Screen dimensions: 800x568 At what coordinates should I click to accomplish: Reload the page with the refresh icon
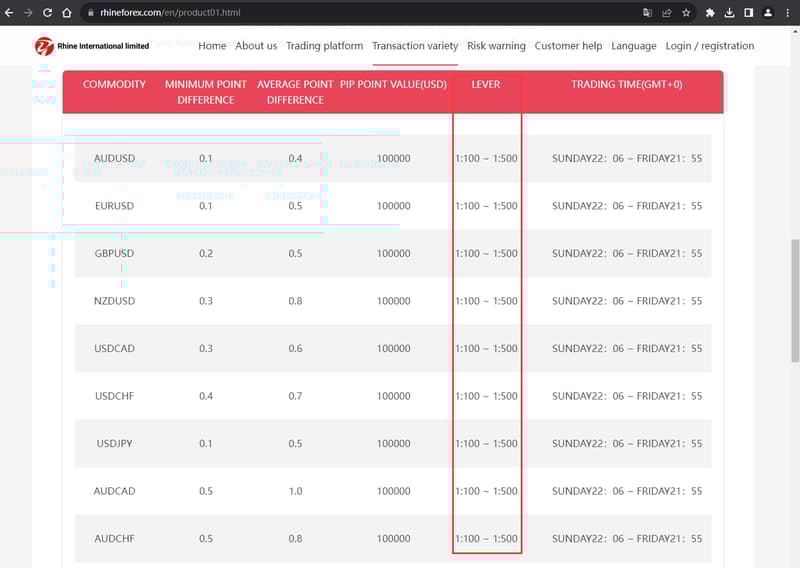tap(47, 13)
